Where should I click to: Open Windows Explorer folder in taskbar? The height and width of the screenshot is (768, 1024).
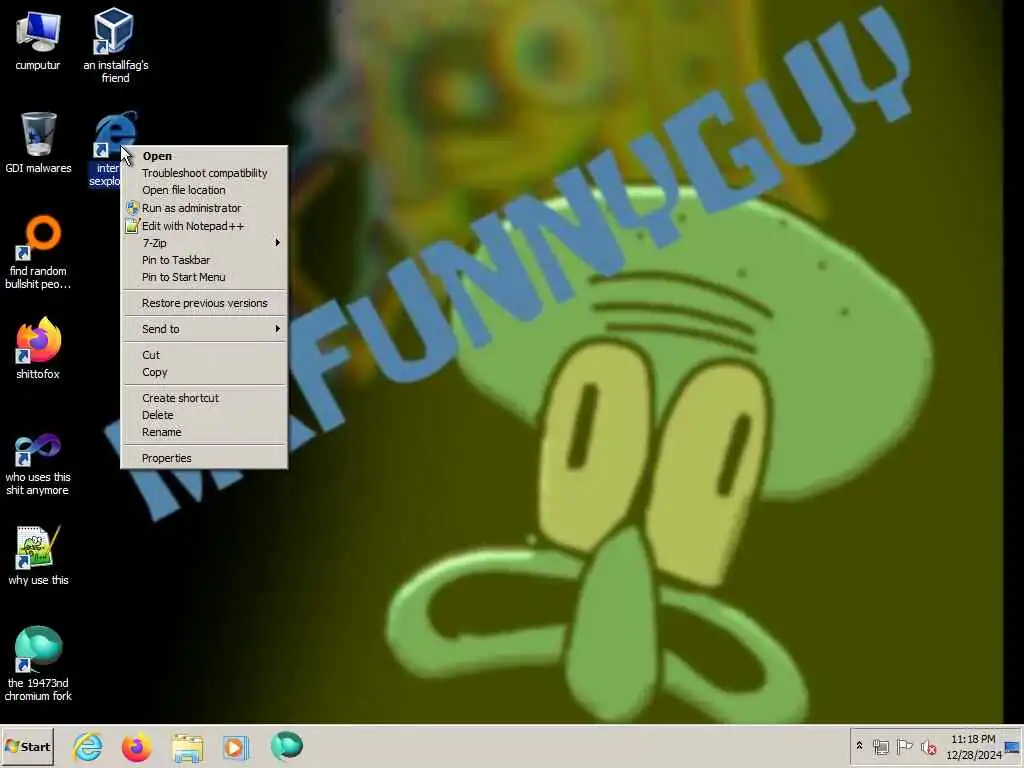coord(187,747)
